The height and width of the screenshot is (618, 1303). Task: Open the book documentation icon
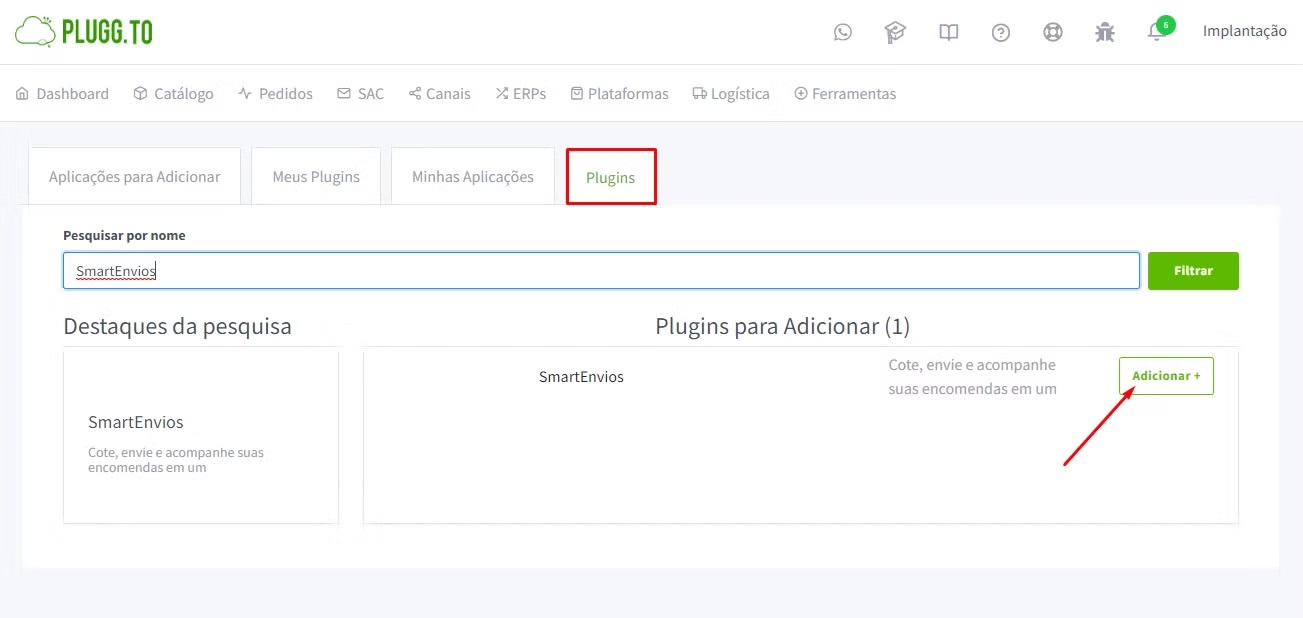click(949, 32)
